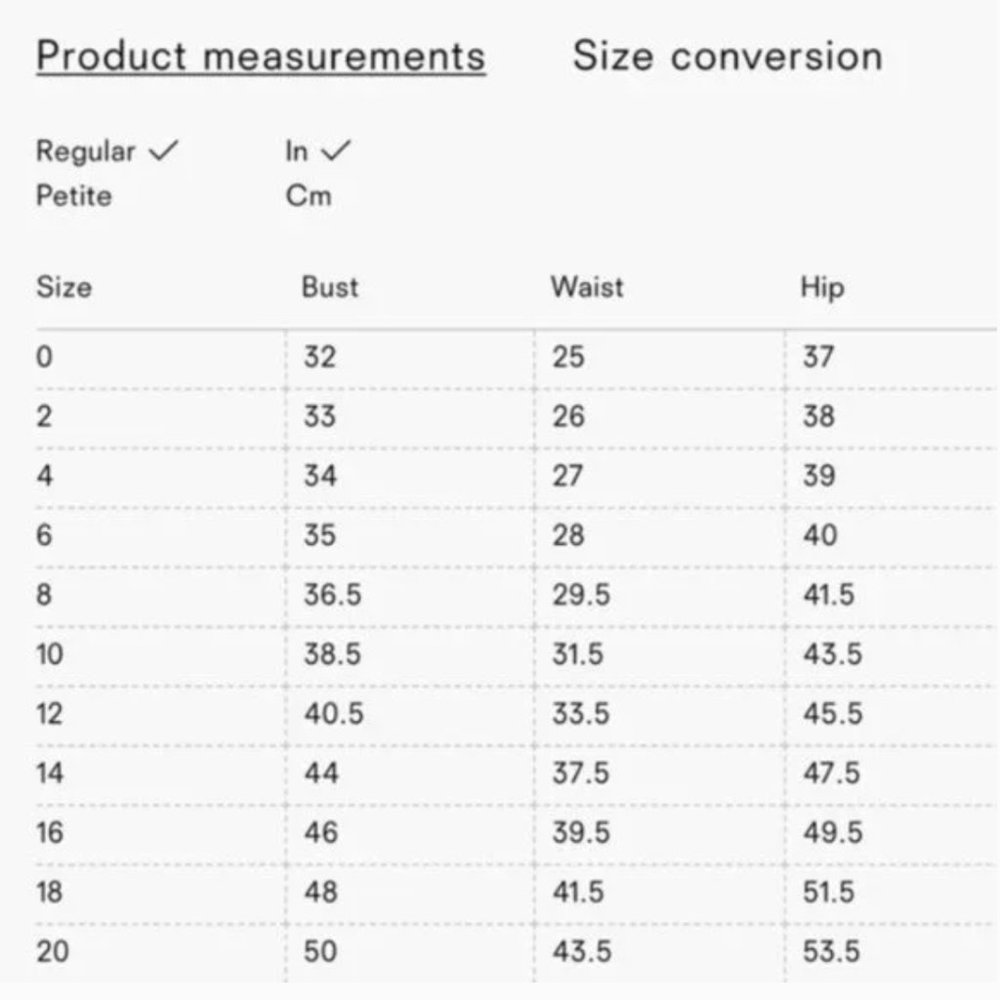The height and width of the screenshot is (1000, 1000).
Task: Click the Hip column header
Action: pos(822,288)
